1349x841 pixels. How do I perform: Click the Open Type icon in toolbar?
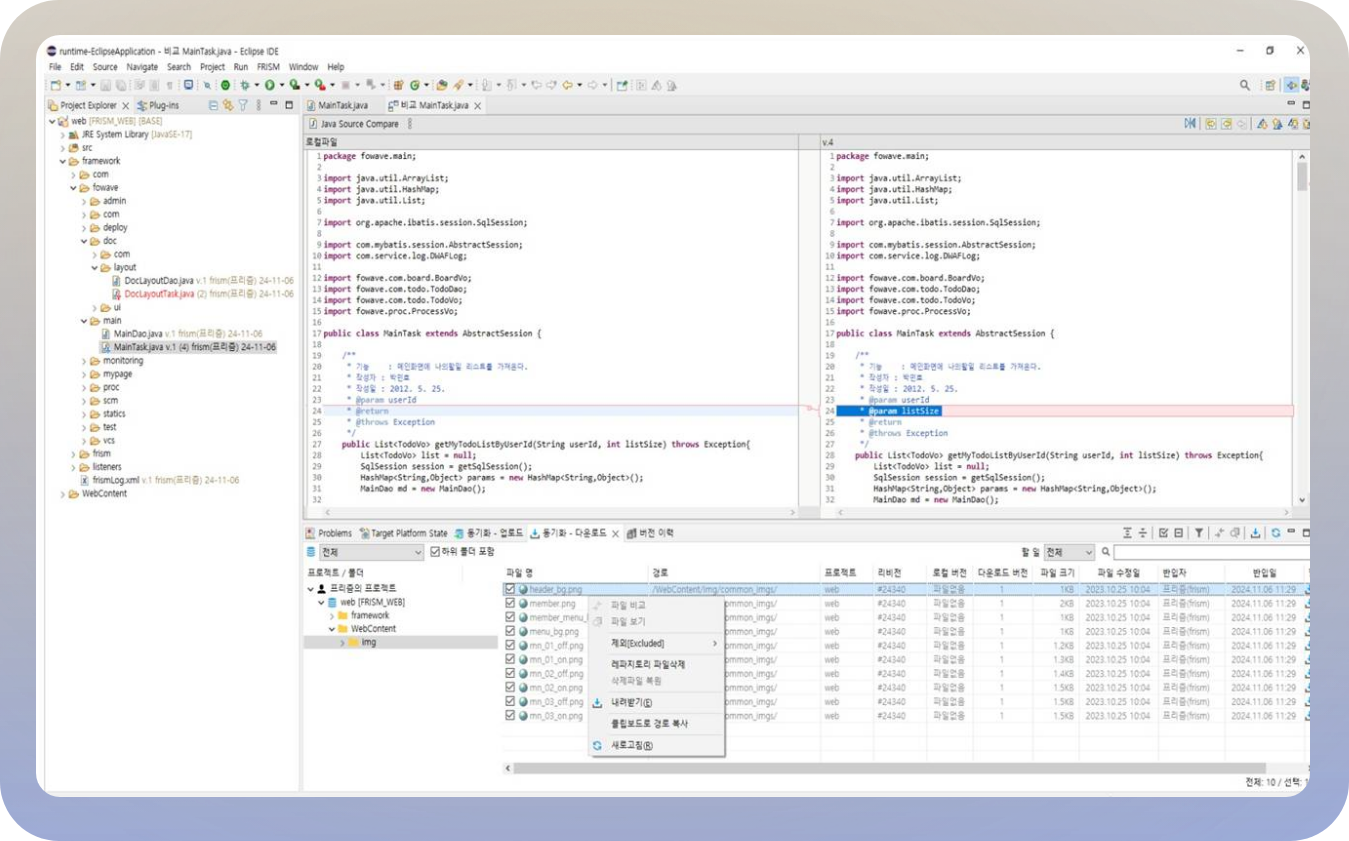(x=442, y=85)
